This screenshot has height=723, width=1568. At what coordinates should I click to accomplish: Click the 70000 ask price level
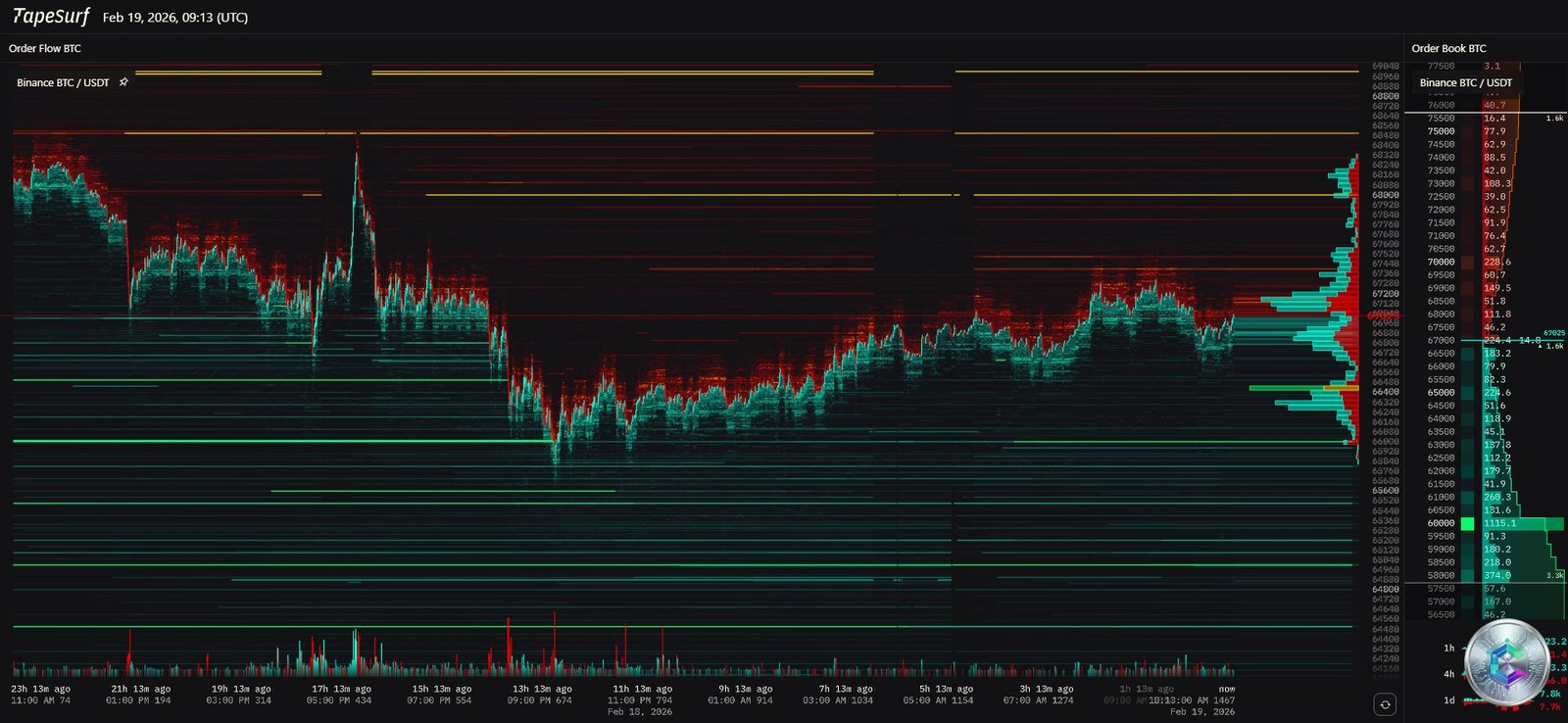pos(1441,262)
